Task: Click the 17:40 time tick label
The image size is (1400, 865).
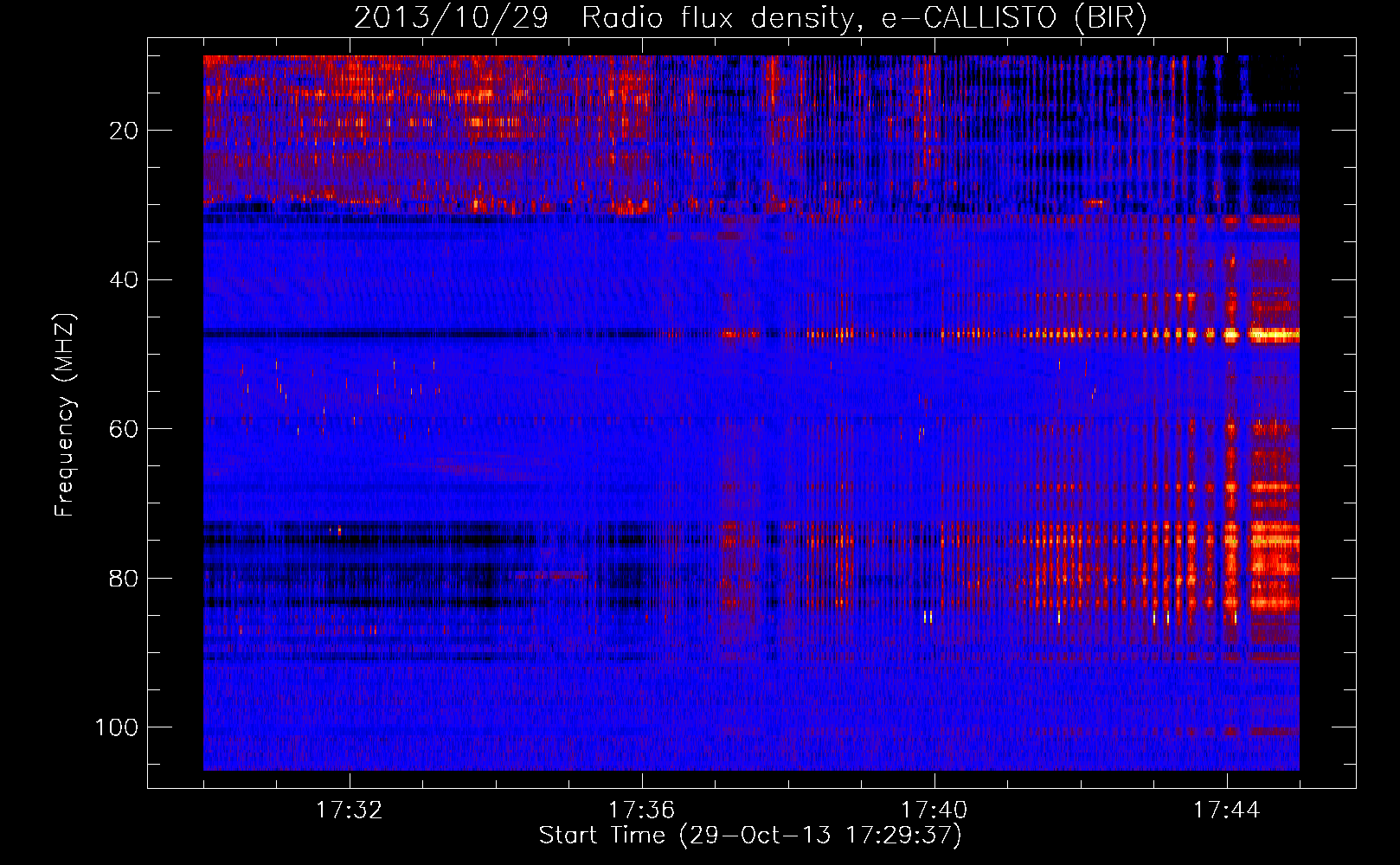Action: pos(934,811)
